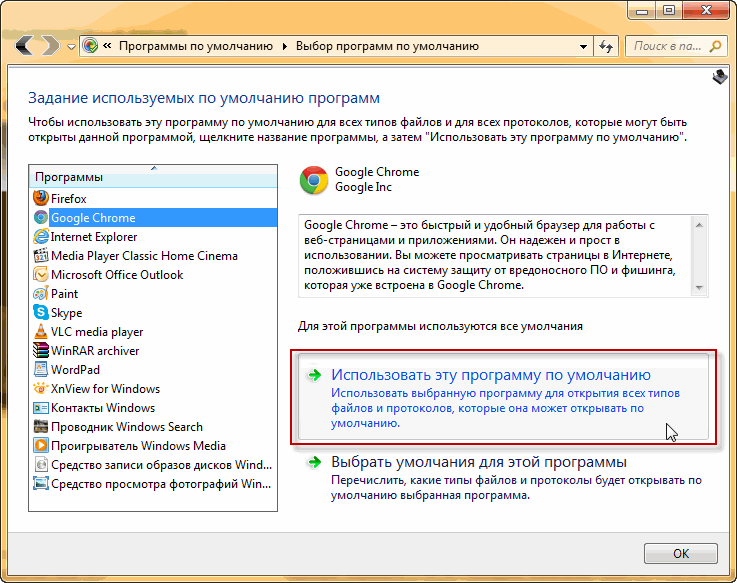Click green arrow beside Использовать эту программу
This screenshot has height=583, width=737.
point(314,375)
